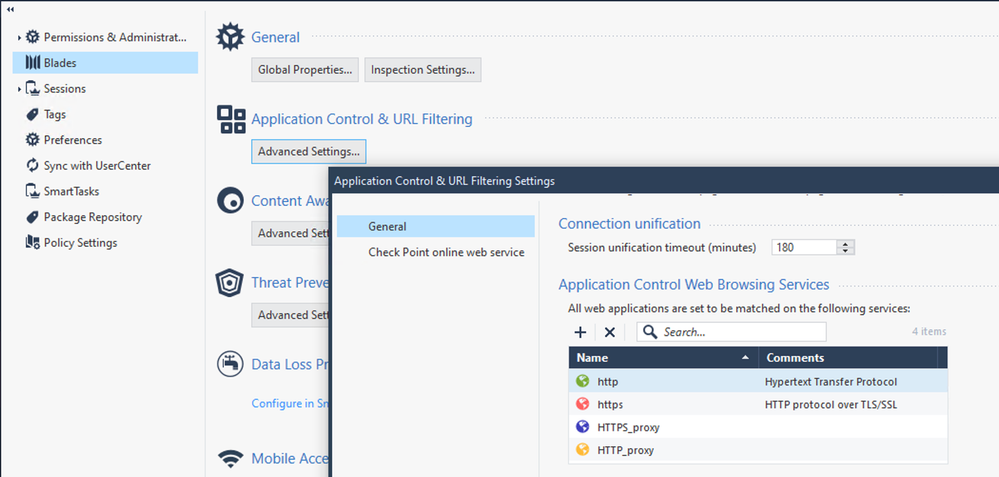Click the Blades icon in sidebar
The image size is (999, 477).
(x=32, y=62)
